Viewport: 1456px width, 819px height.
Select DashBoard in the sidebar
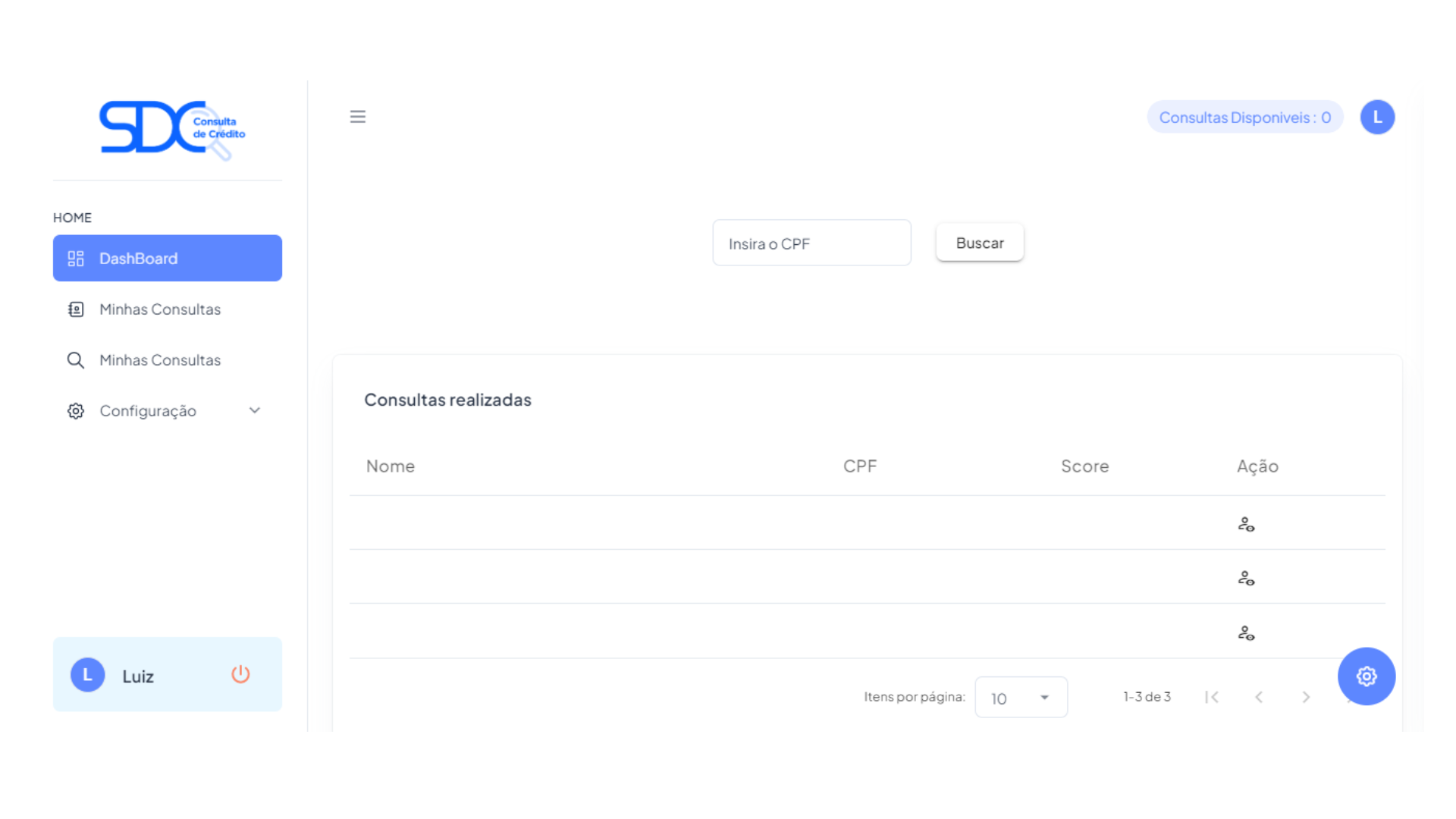coord(138,258)
